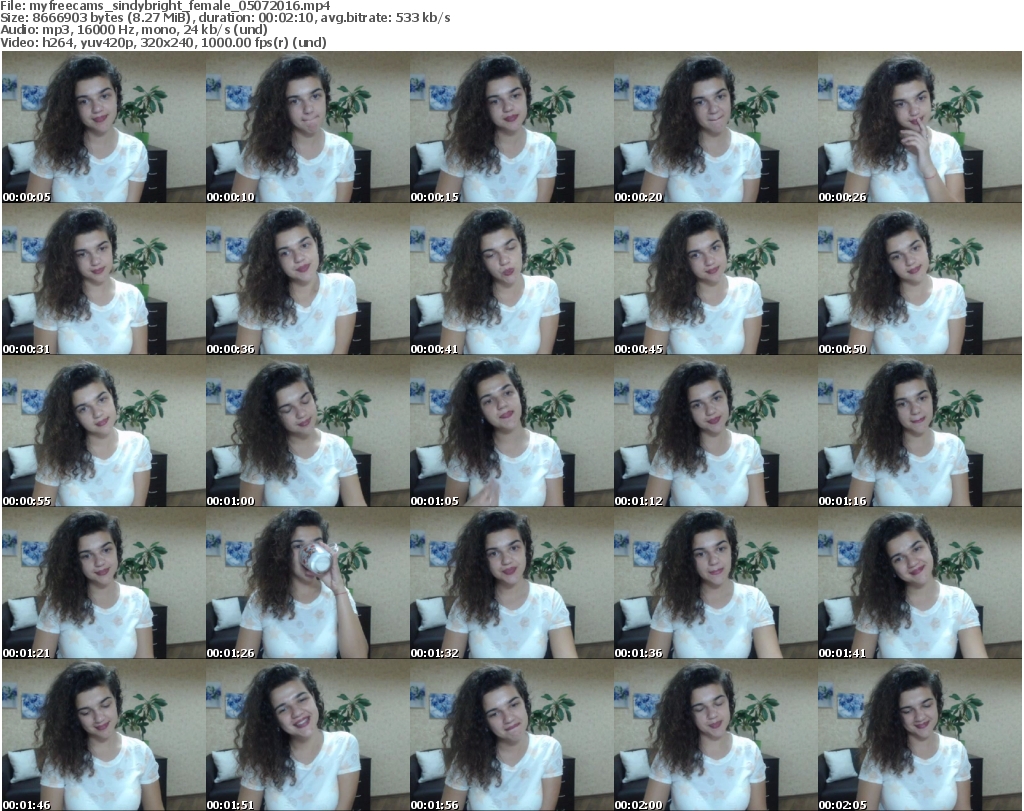
Task: Select the frame stamped 00:01:05
Action: point(511,432)
